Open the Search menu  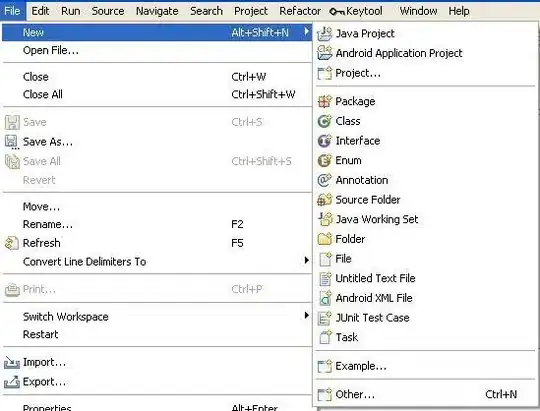pos(206,11)
